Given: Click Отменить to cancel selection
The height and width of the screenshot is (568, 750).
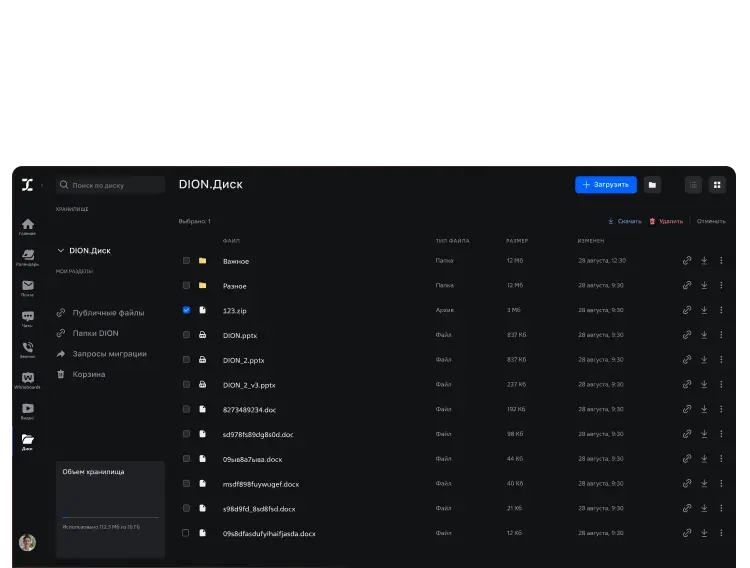Looking at the screenshot, I should pyautogui.click(x=711, y=221).
